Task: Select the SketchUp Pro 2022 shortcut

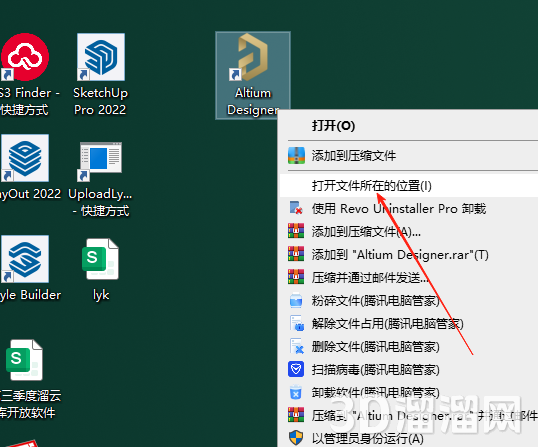Action: point(100,75)
